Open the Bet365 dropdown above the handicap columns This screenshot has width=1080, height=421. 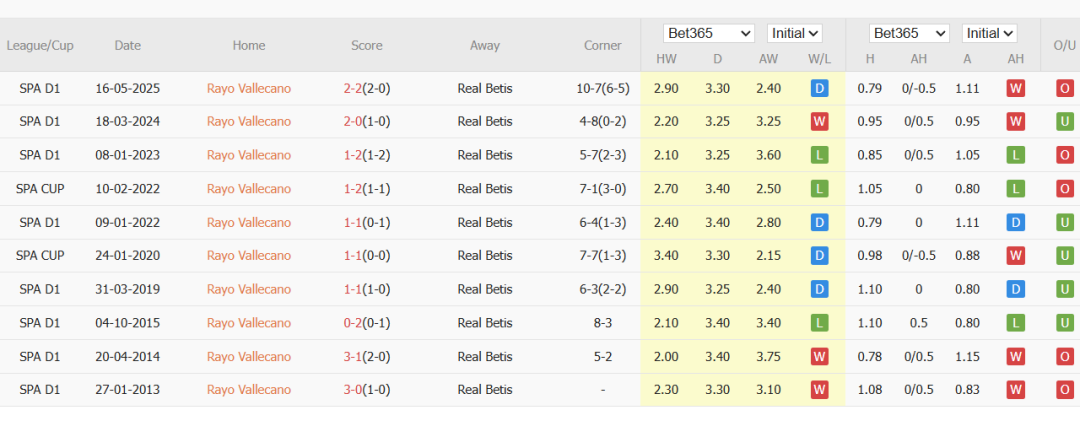pyautogui.click(x=908, y=34)
